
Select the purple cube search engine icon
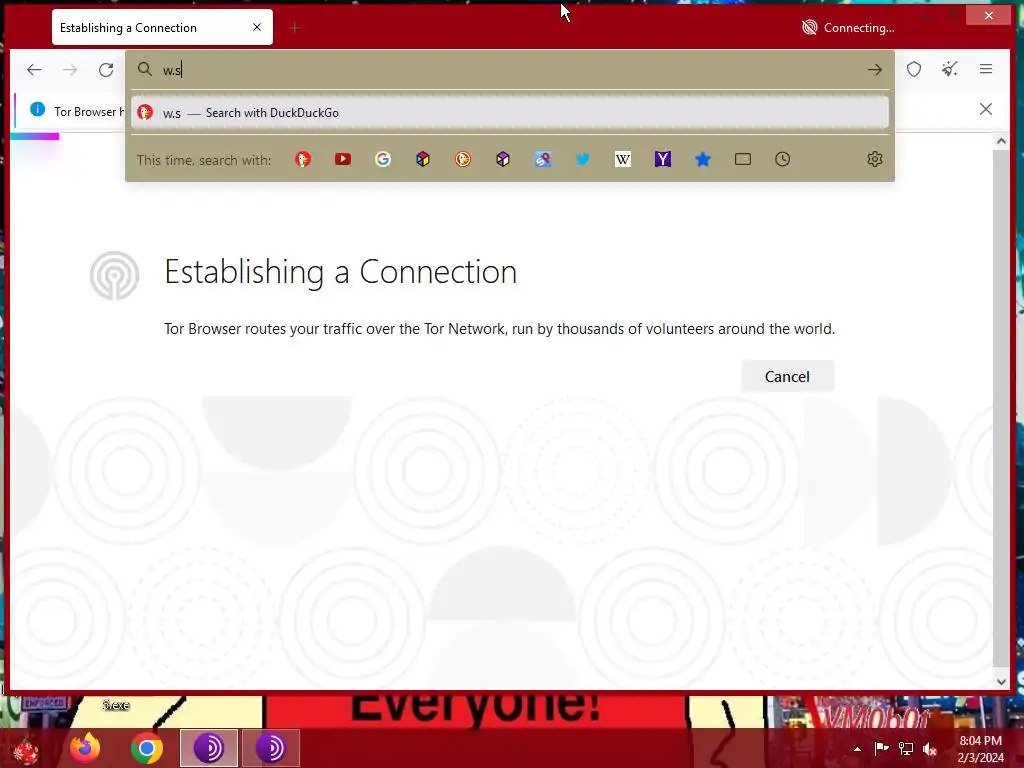point(503,159)
